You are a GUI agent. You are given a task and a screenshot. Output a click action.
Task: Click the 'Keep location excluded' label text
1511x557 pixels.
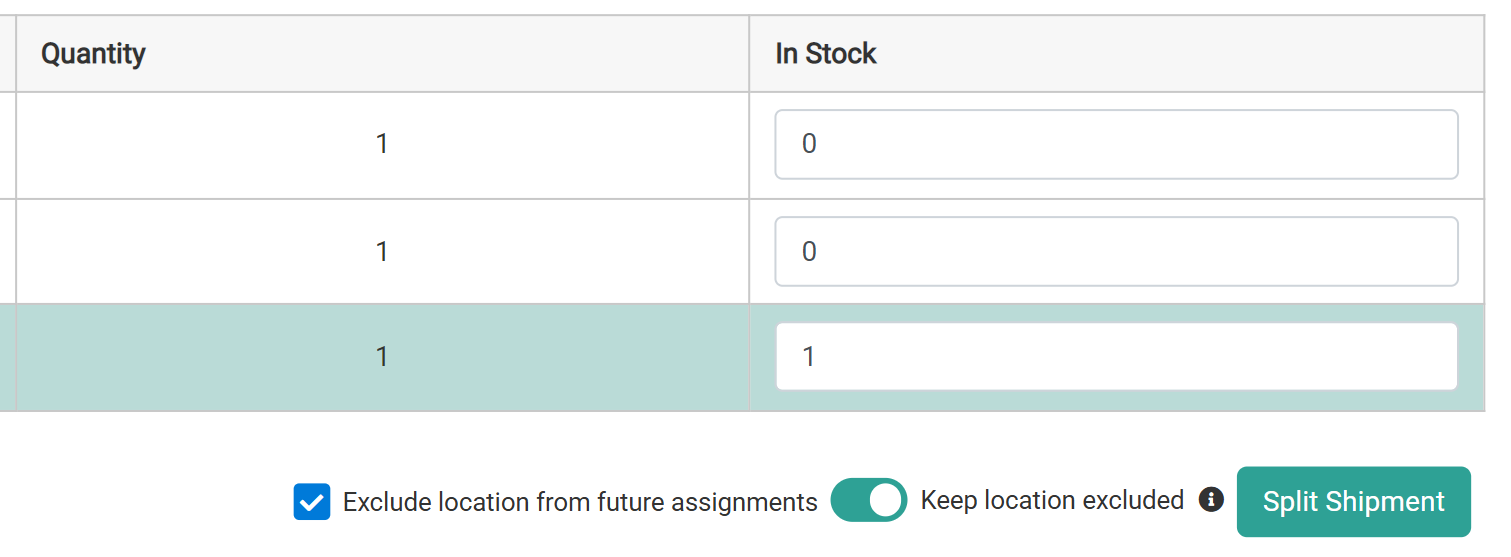point(1052,500)
